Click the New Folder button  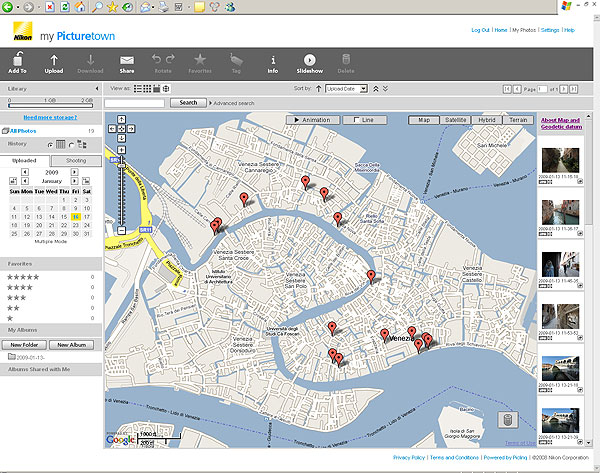point(24,345)
